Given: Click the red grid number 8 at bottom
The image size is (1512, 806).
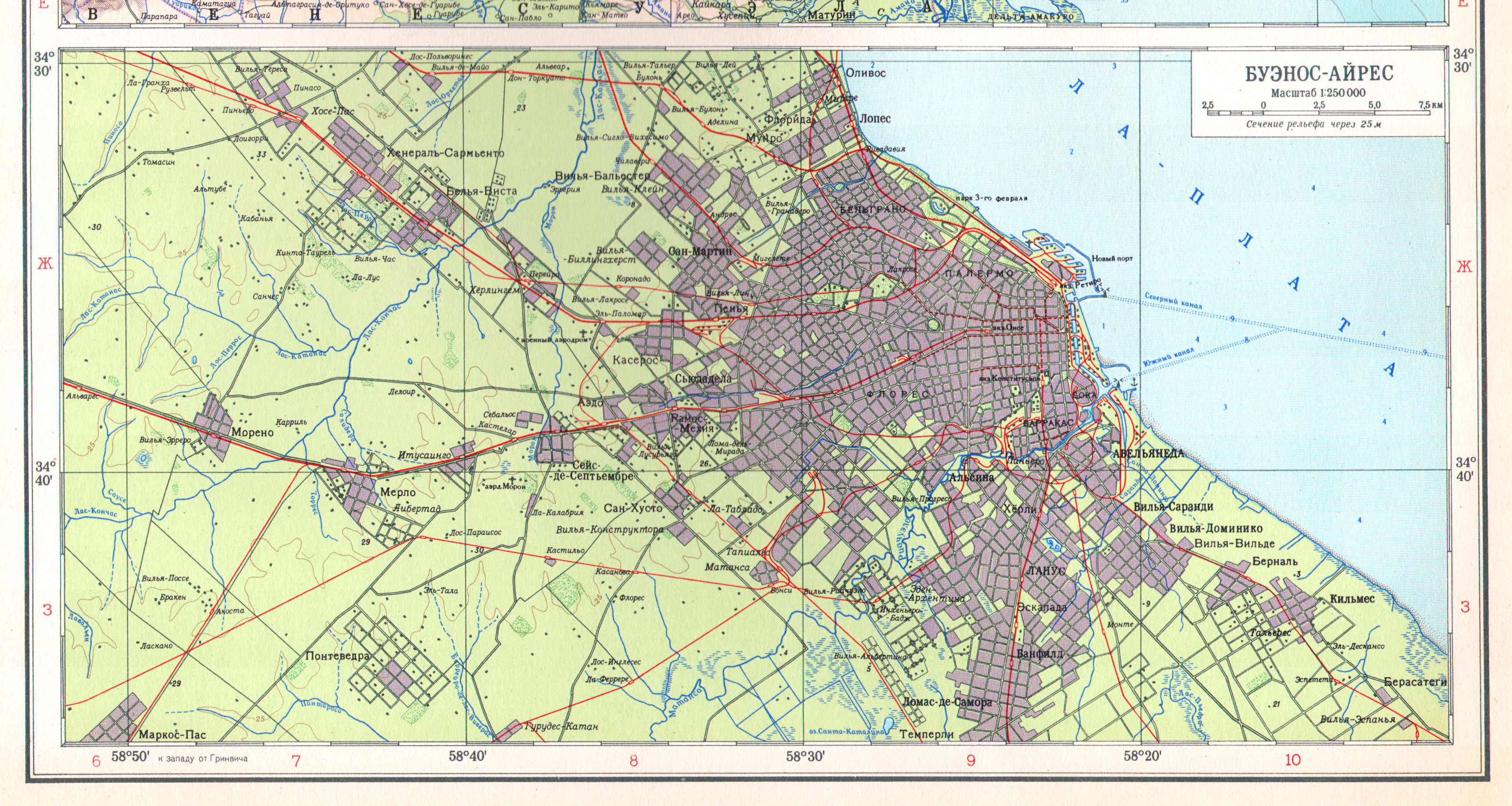Looking at the screenshot, I should [633, 761].
